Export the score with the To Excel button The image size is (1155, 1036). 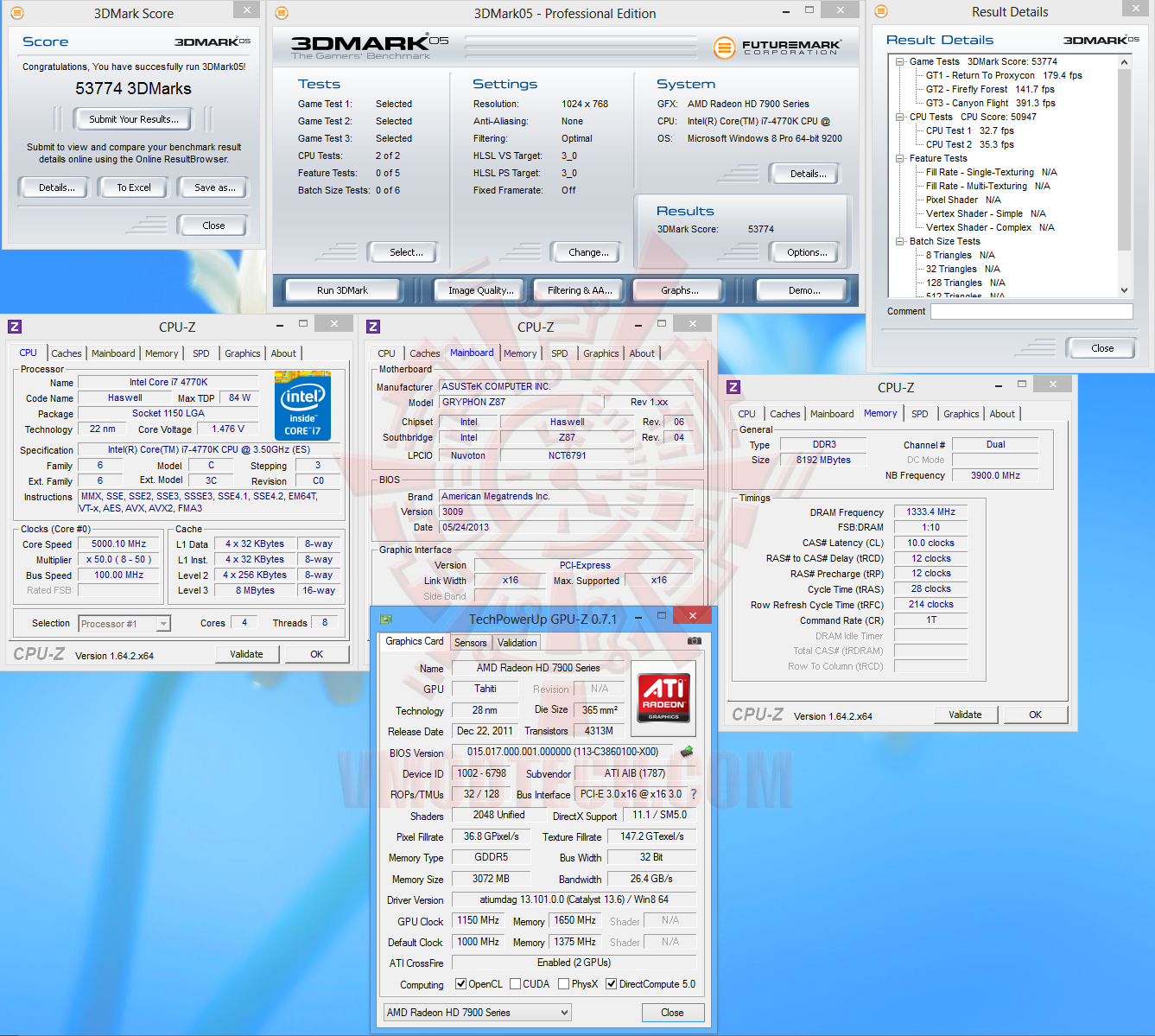point(134,187)
